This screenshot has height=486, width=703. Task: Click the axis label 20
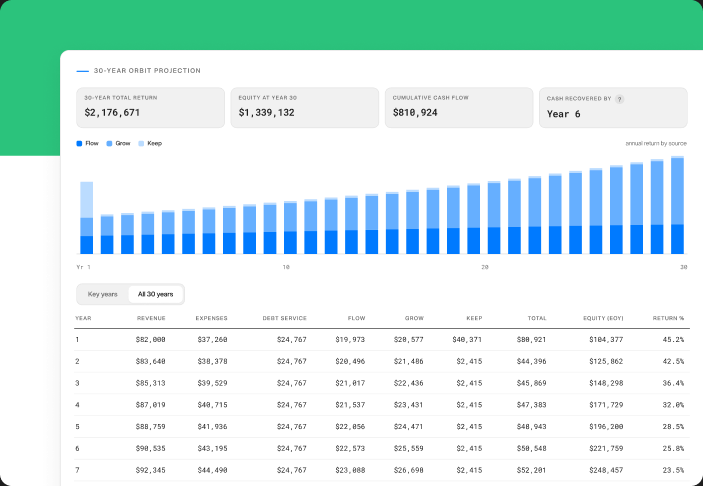[485, 267]
